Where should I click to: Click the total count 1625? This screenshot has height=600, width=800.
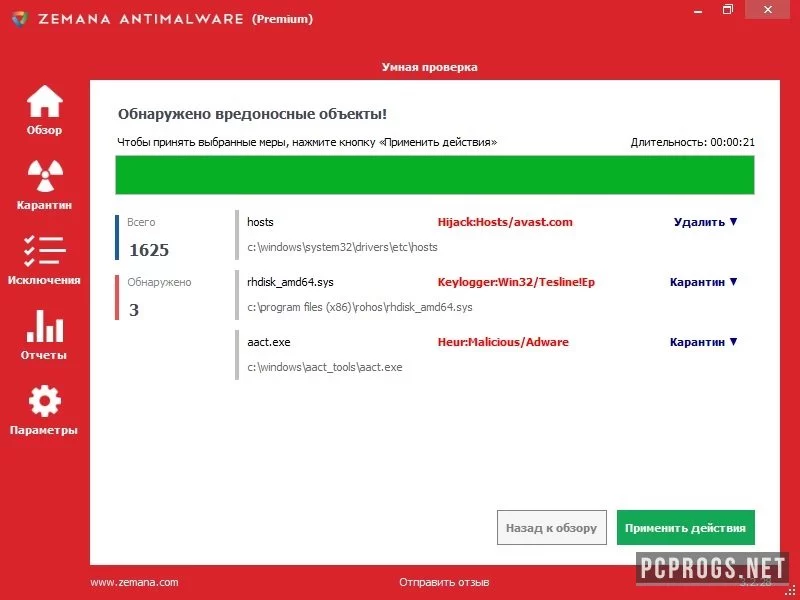point(149,250)
